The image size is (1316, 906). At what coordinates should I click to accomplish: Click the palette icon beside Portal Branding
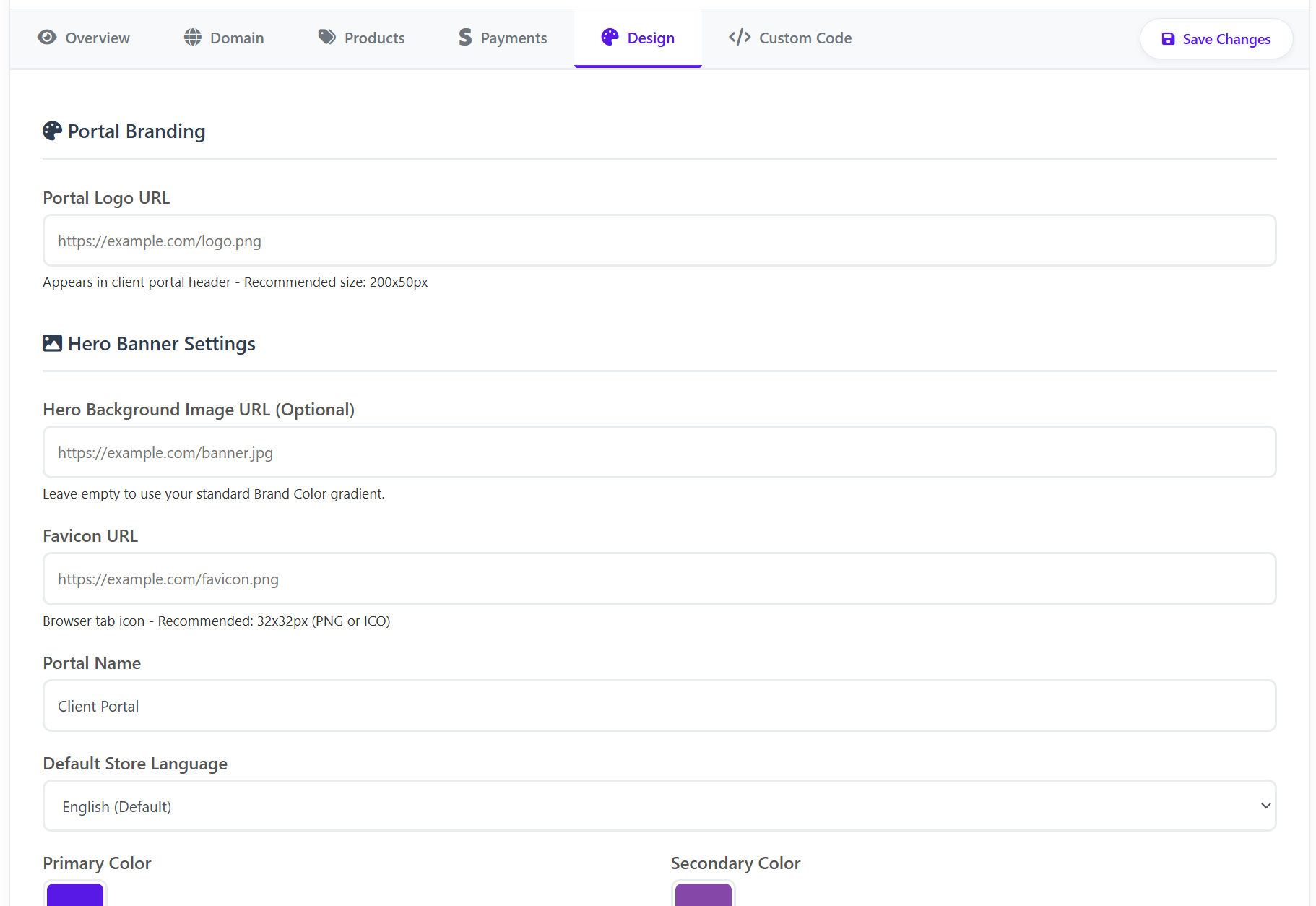point(52,131)
